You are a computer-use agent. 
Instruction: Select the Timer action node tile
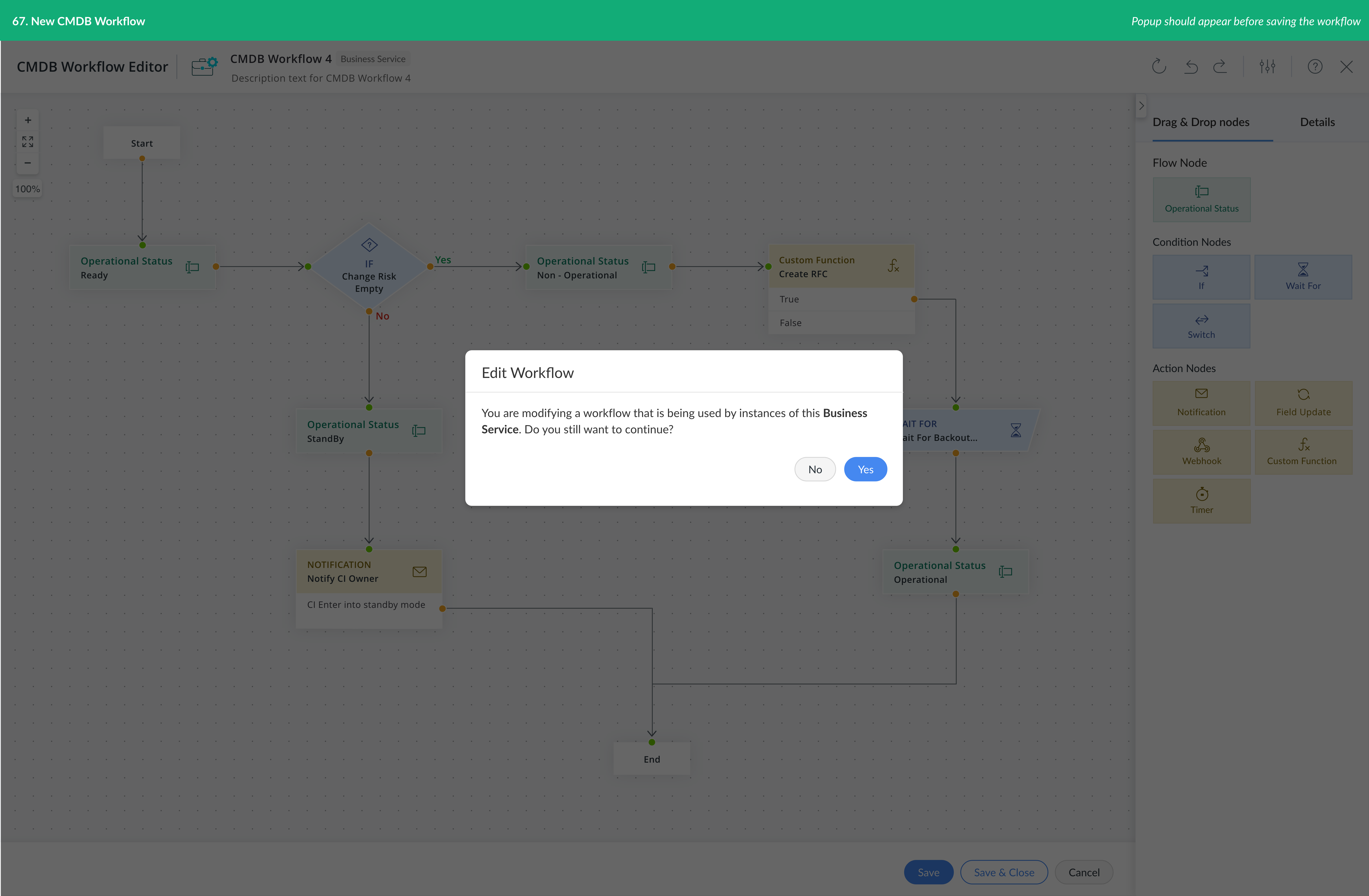tap(1201, 501)
